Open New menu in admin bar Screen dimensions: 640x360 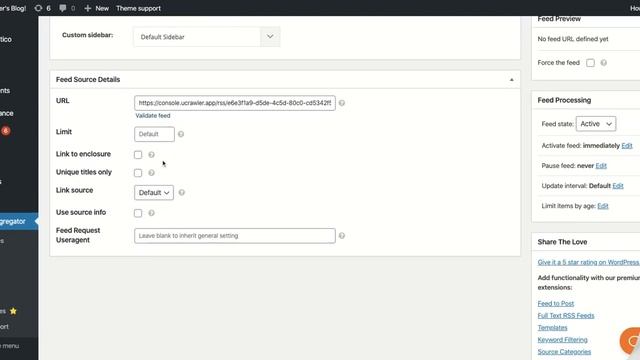97,8
